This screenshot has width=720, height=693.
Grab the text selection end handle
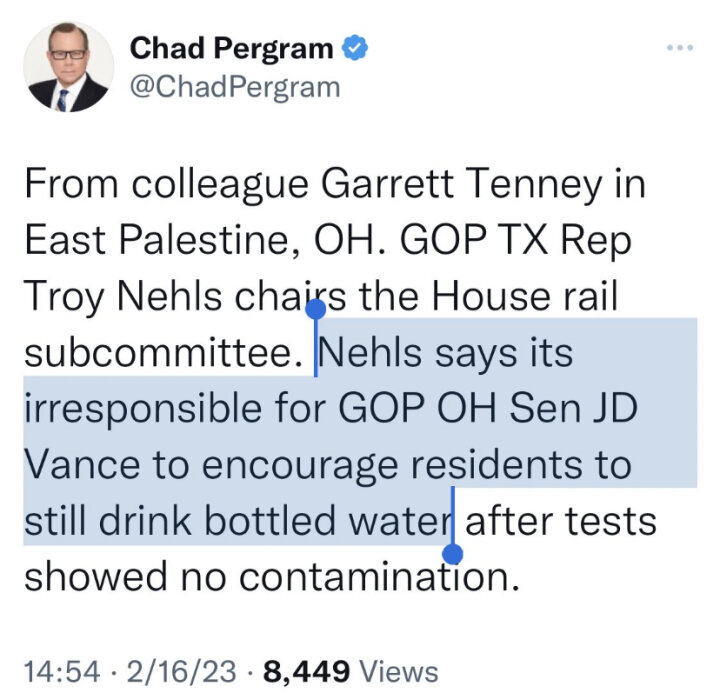[x=454, y=551]
